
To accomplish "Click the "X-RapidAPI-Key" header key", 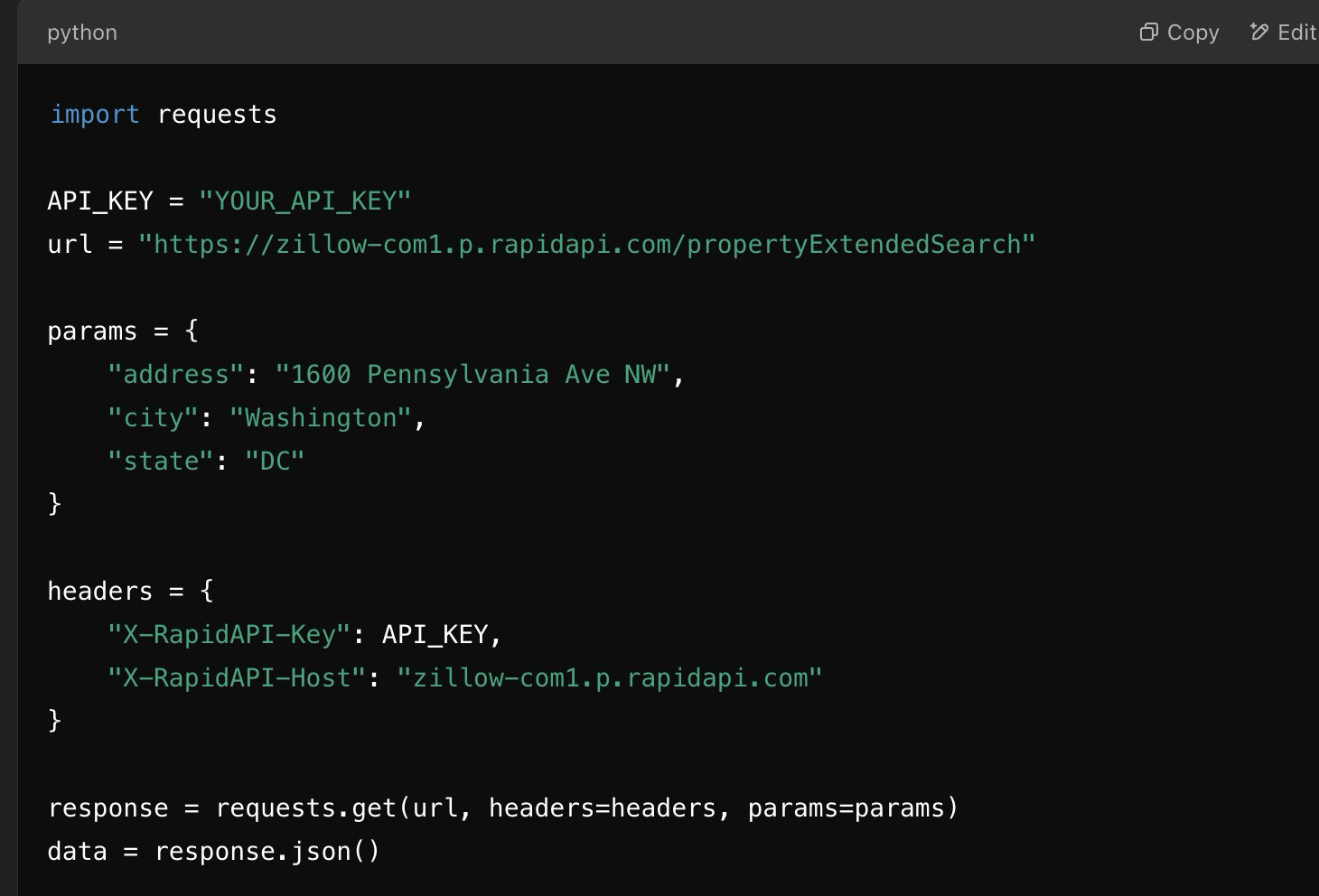I will (229, 634).
